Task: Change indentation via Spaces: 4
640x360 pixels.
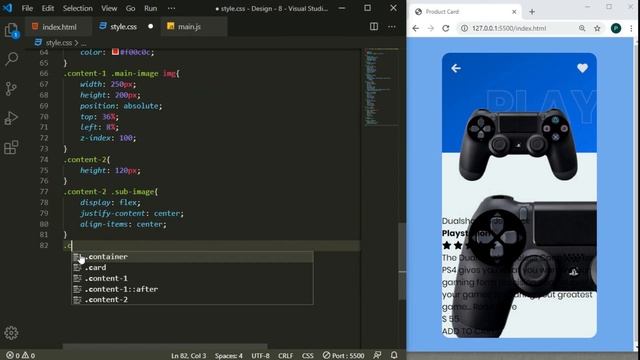Action: coord(229,356)
